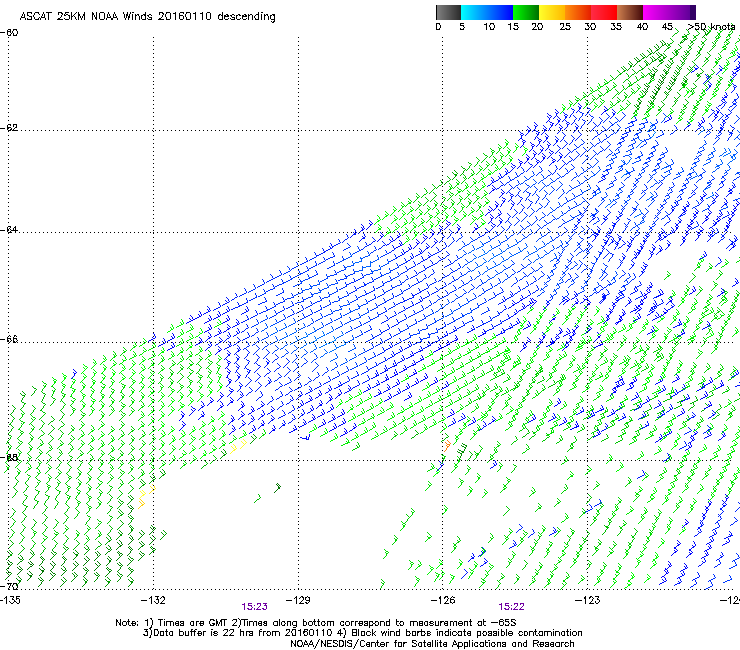740x650 pixels.
Task: Click the red 30-35 knots color segment
Action: [604, 12]
